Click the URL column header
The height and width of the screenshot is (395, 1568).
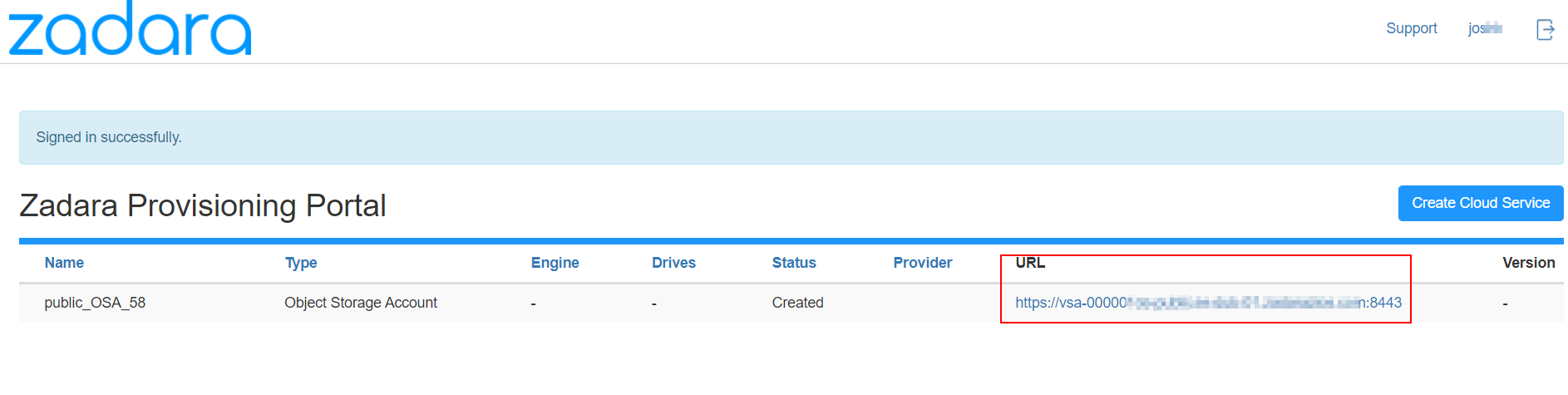1030,263
